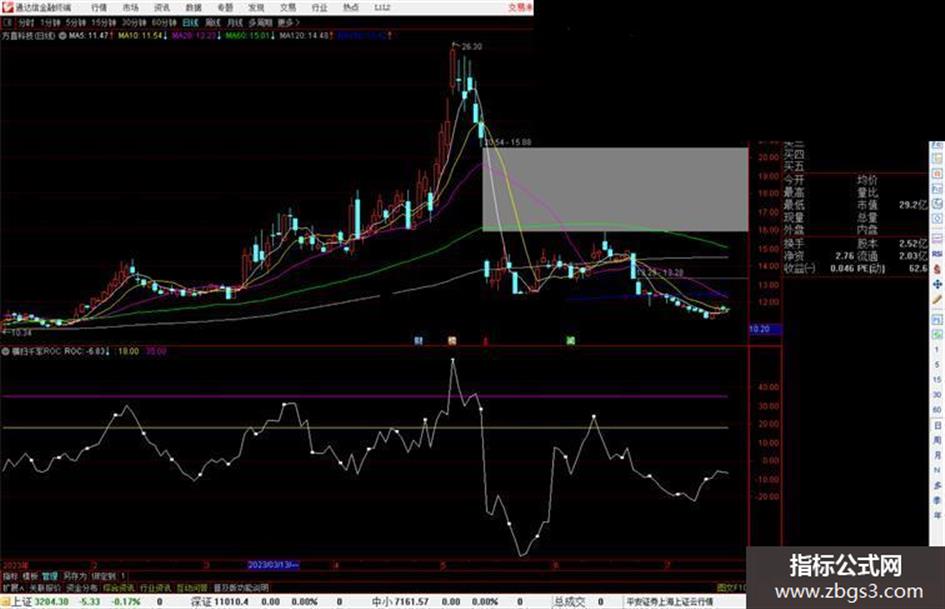Screen dimensions: 945x609
Task: Select the 日 daily shortcut in right sidebar
Action: tap(937, 425)
